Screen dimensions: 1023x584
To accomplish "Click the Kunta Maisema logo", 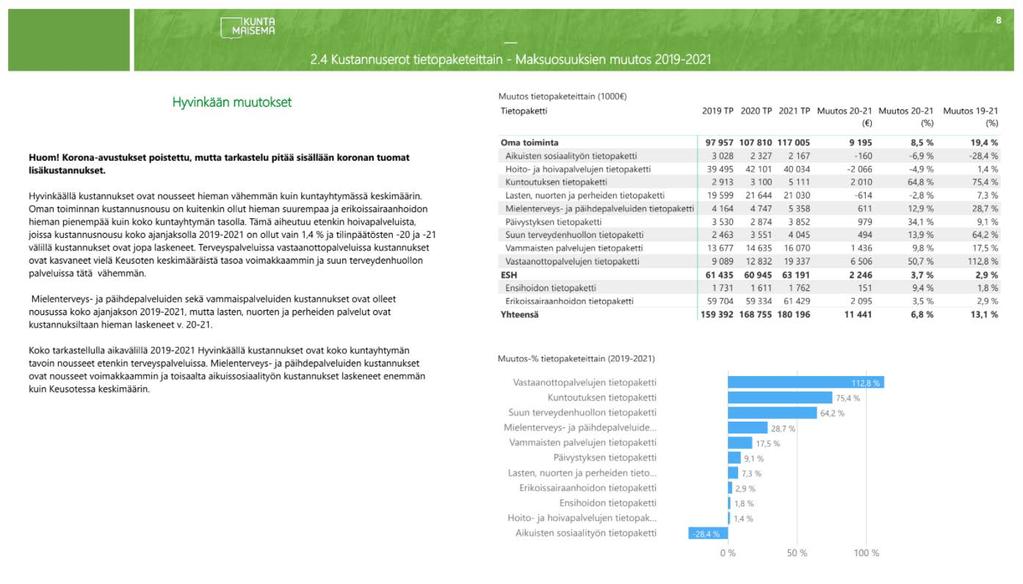I will 248,27.
